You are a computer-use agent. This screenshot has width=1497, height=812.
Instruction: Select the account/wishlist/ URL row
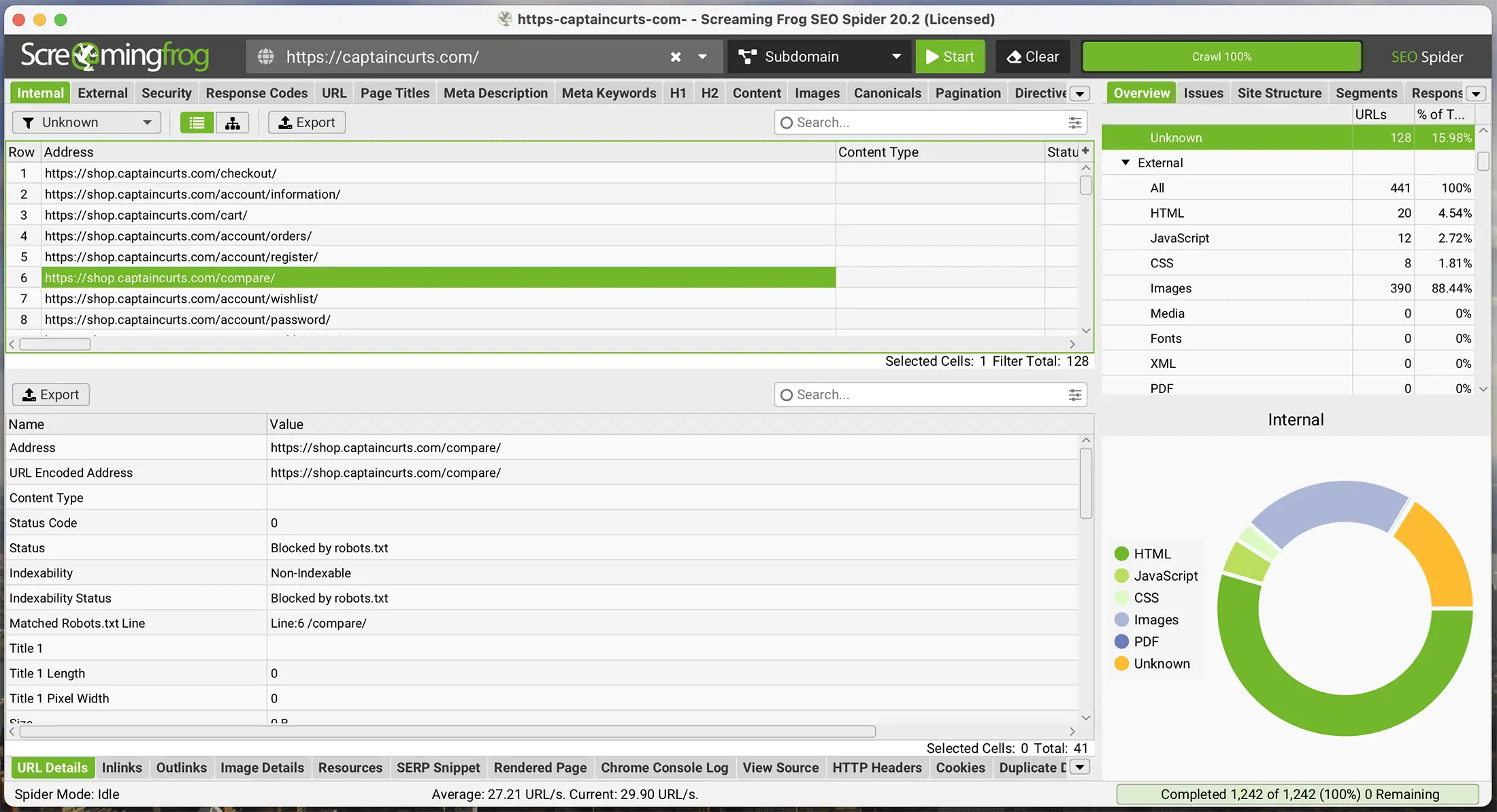(x=438, y=299)
